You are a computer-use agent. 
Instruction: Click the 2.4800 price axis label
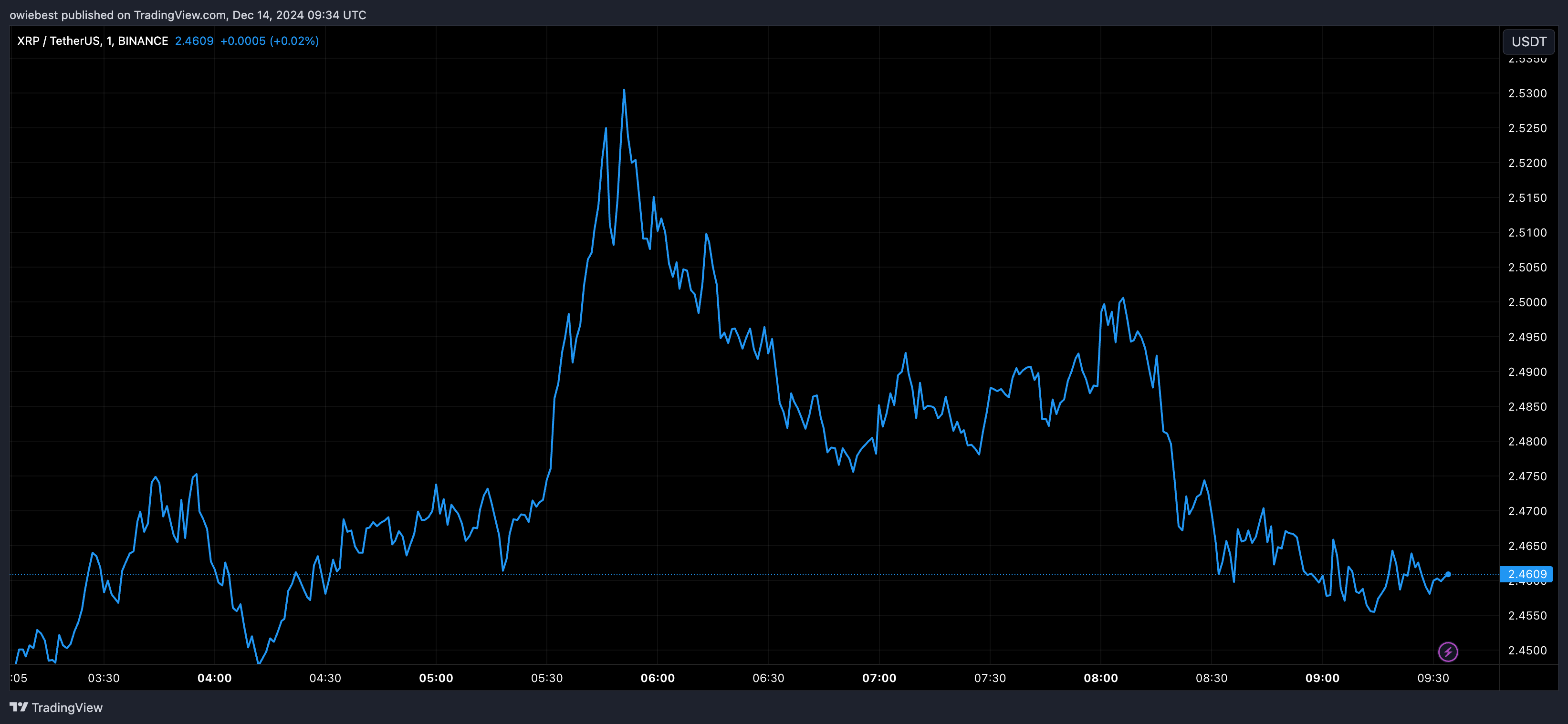point(1527,442)
